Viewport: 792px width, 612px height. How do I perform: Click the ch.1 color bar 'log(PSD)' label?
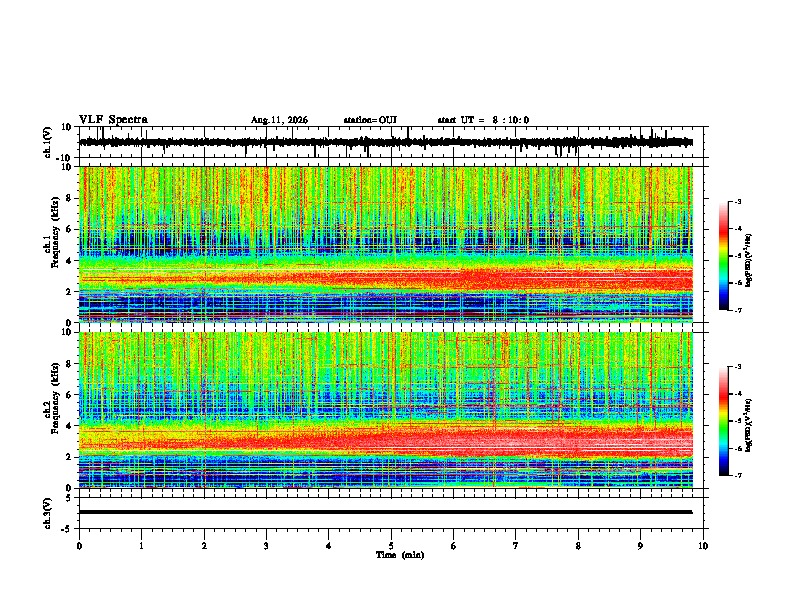click(748, 261)
